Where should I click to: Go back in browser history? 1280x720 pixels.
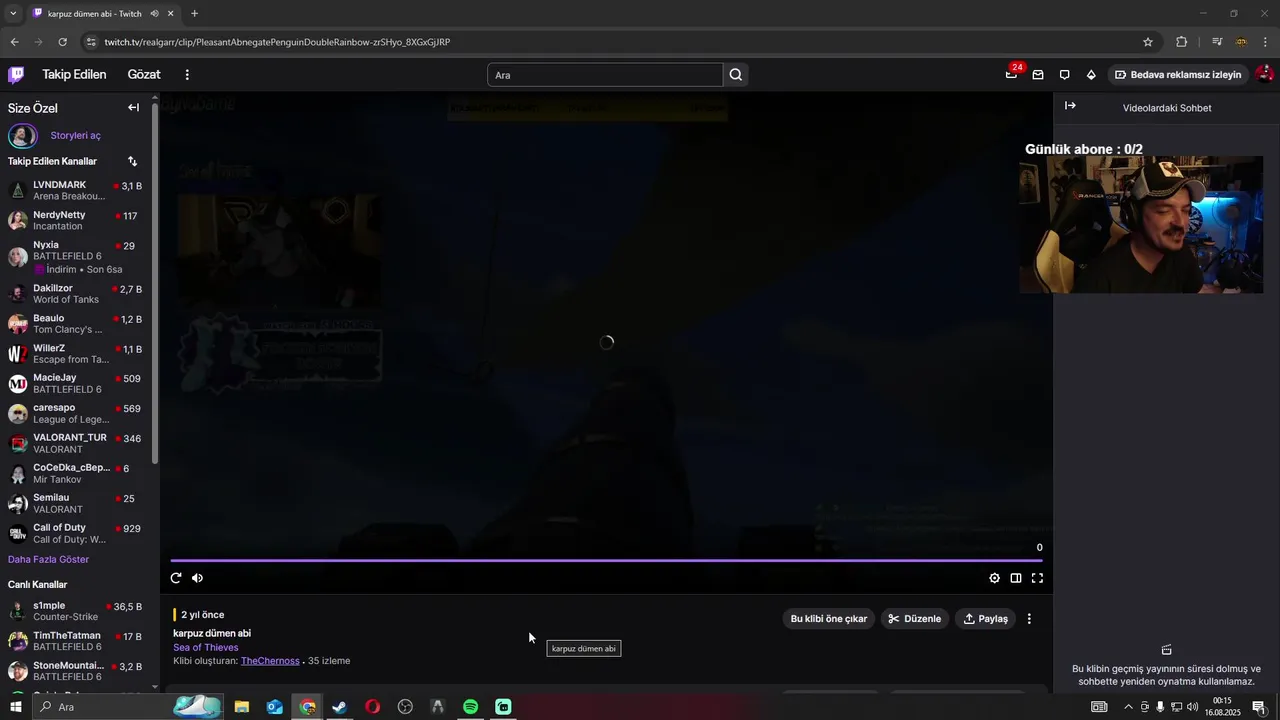click(x=14, y=42)
